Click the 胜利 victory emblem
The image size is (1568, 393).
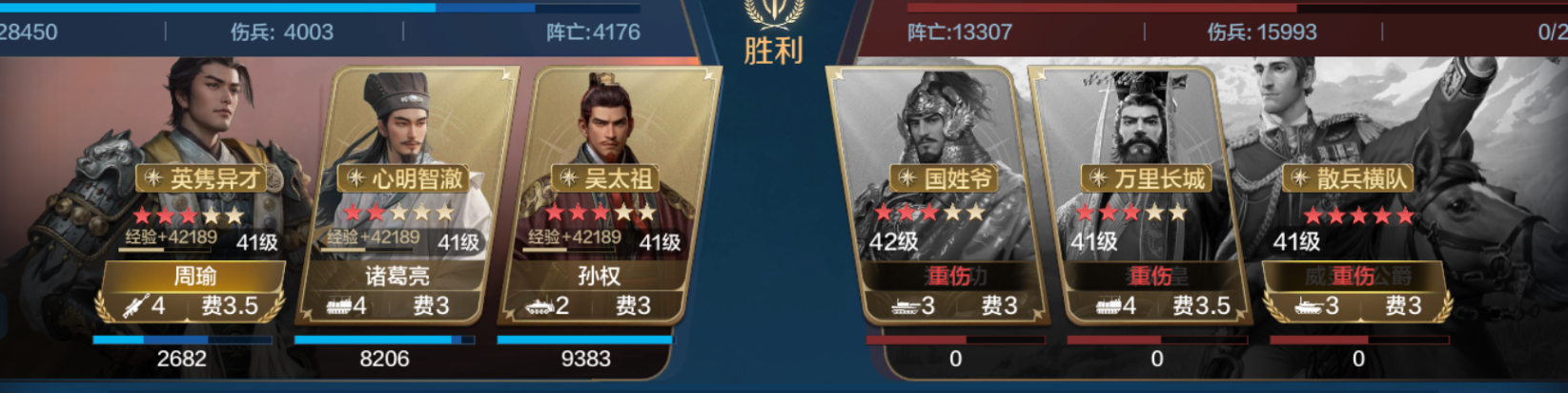click(773, 34)
